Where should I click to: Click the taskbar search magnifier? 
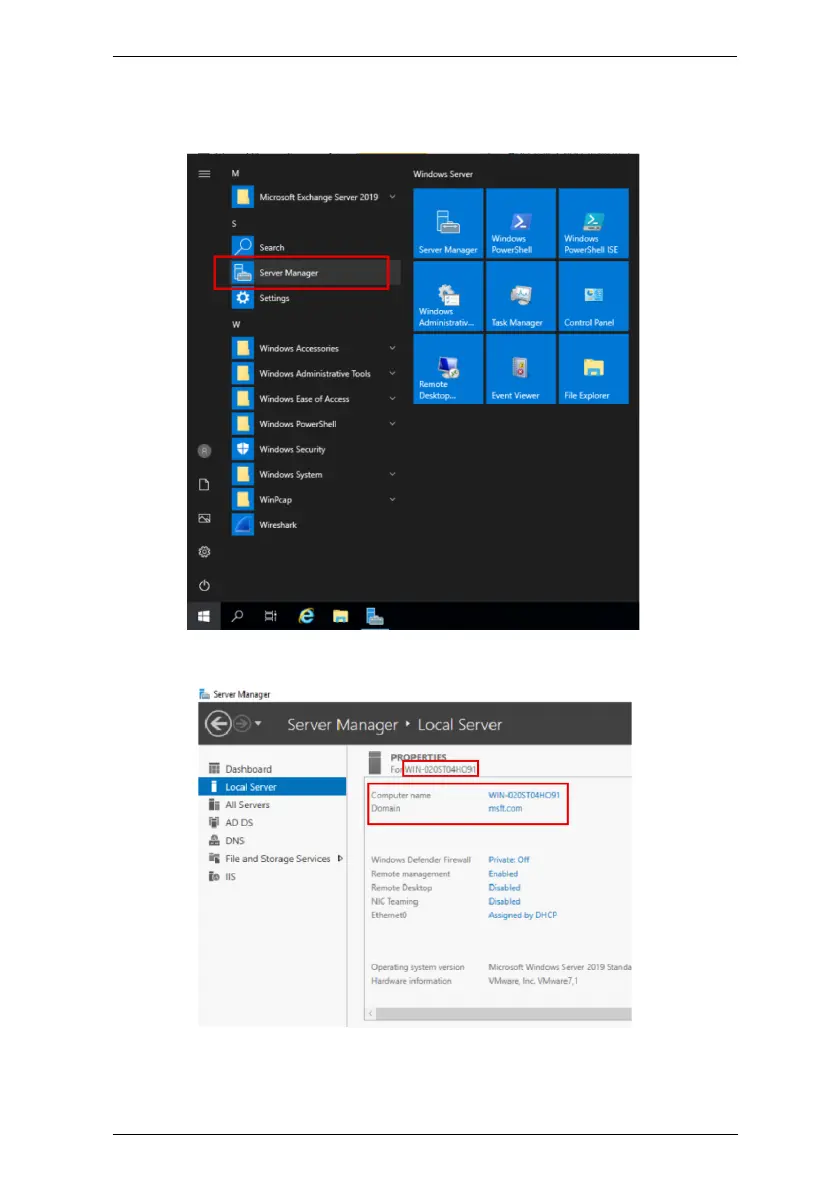(x=237, y=617)
